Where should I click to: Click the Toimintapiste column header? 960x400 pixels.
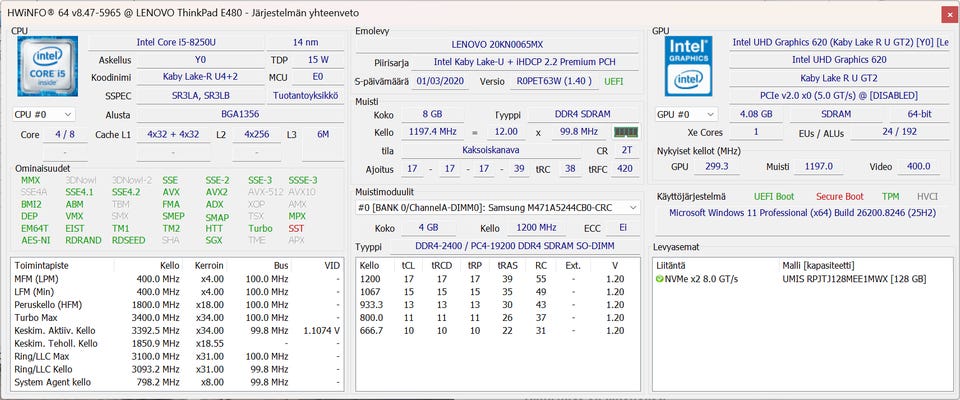pos(41,265)
